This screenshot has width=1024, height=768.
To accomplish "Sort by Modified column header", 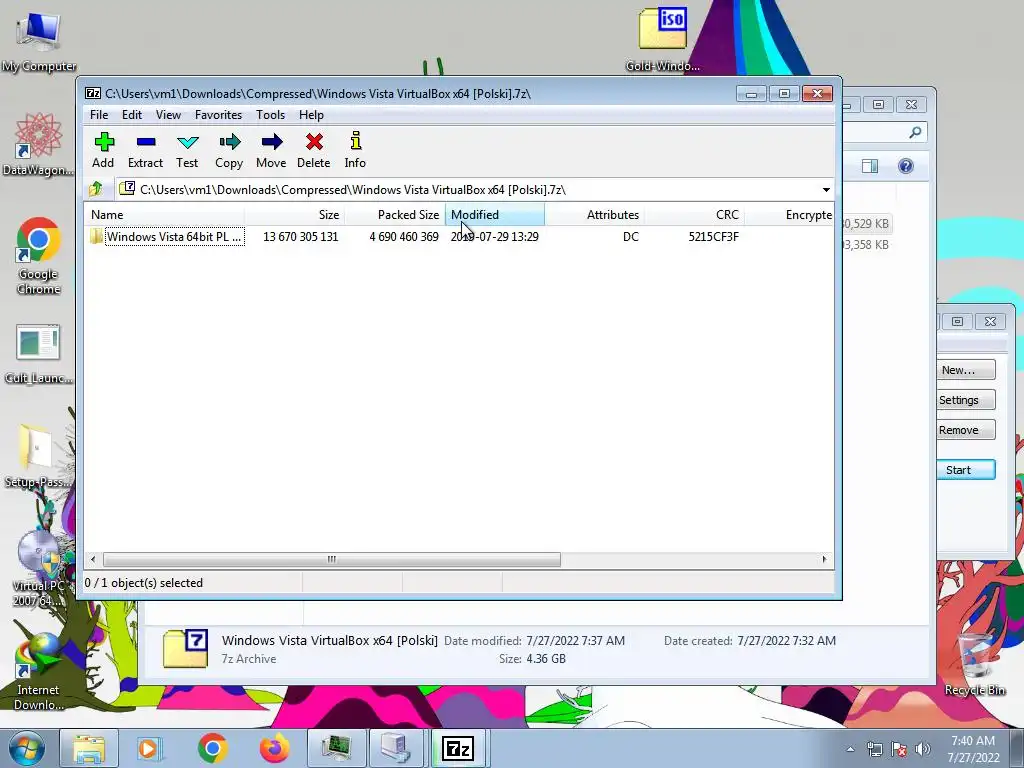I will tap(494, 215).
